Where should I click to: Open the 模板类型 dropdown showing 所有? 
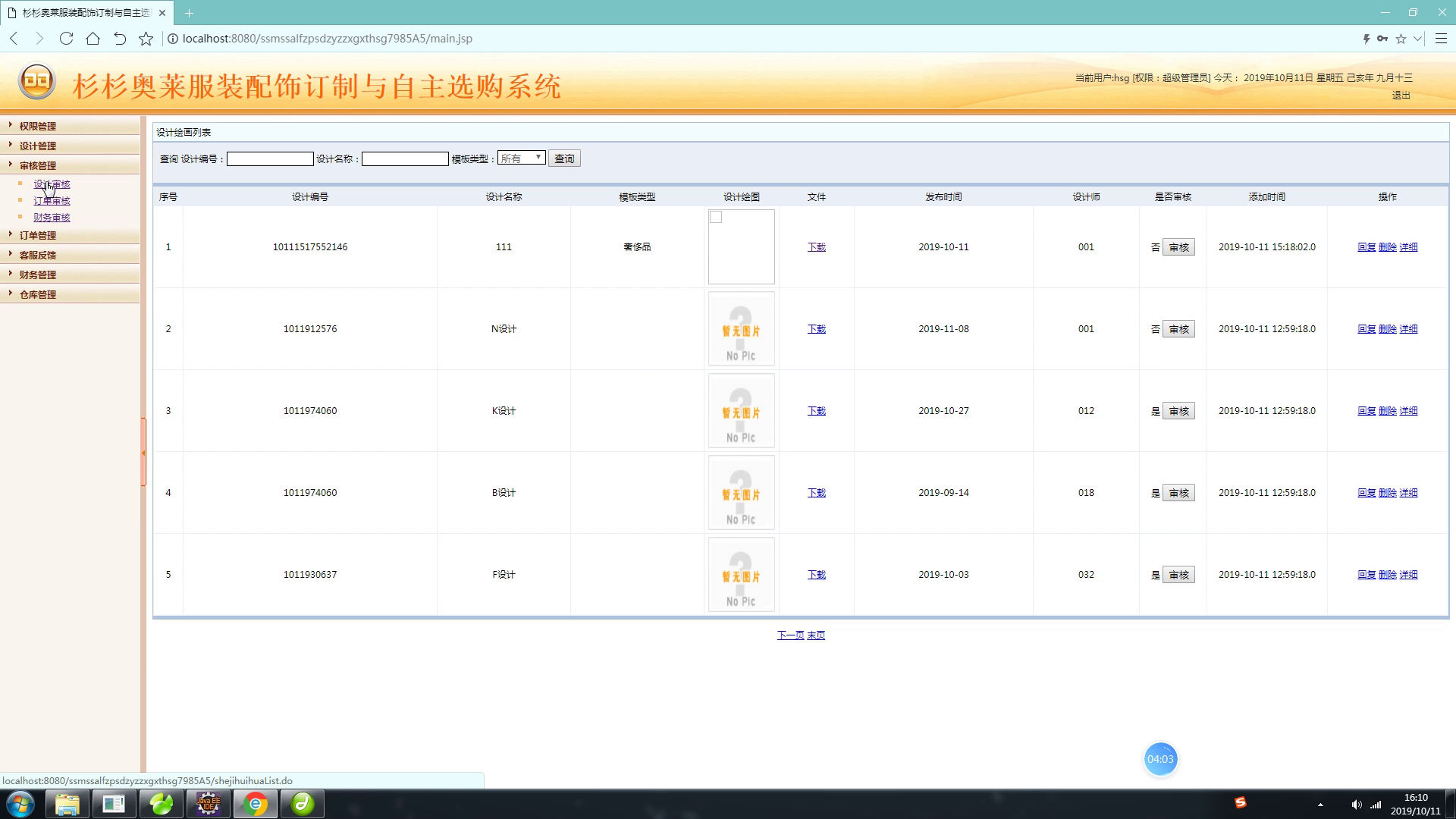coord(521,158)
